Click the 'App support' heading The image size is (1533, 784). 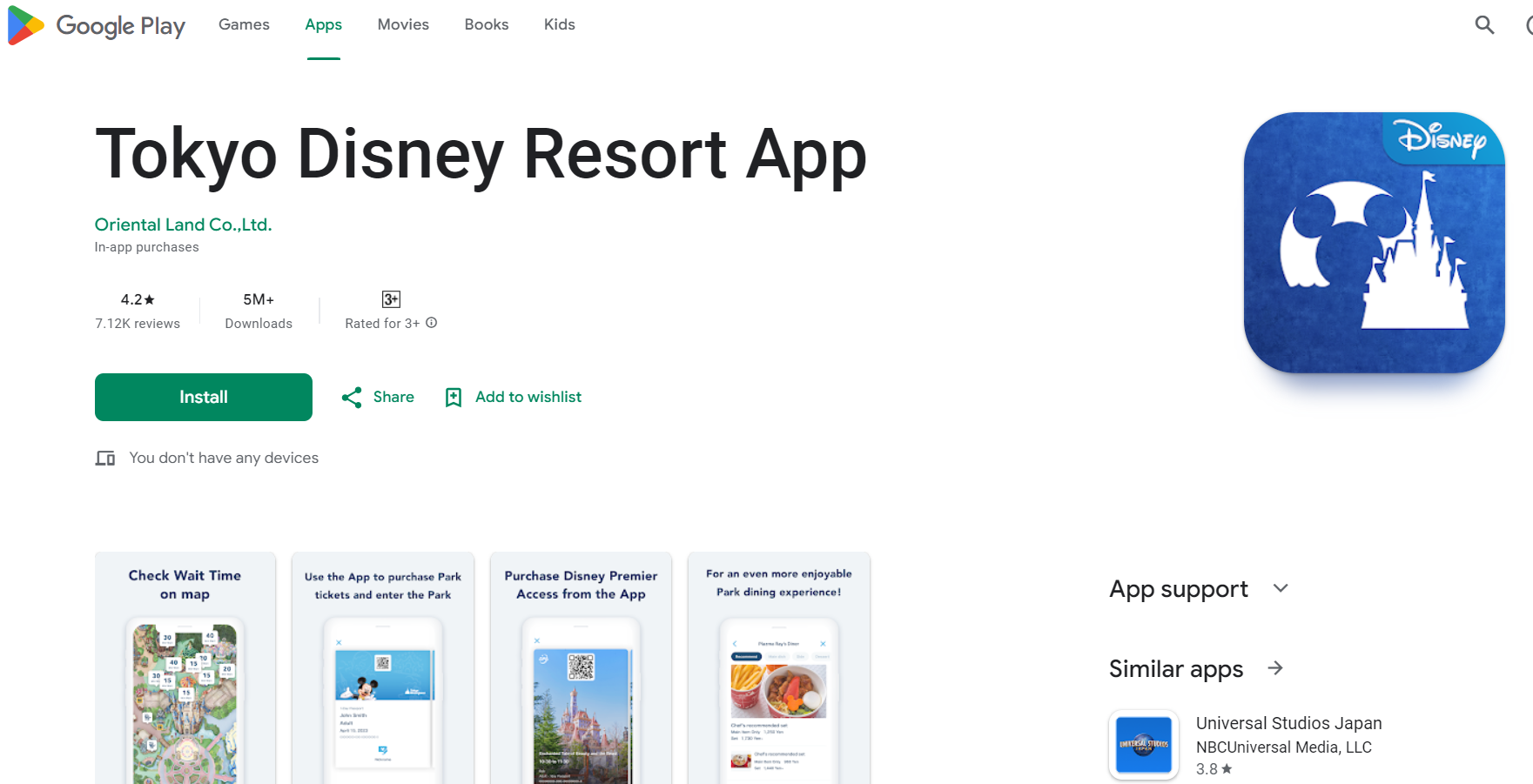pos(1179,589)
